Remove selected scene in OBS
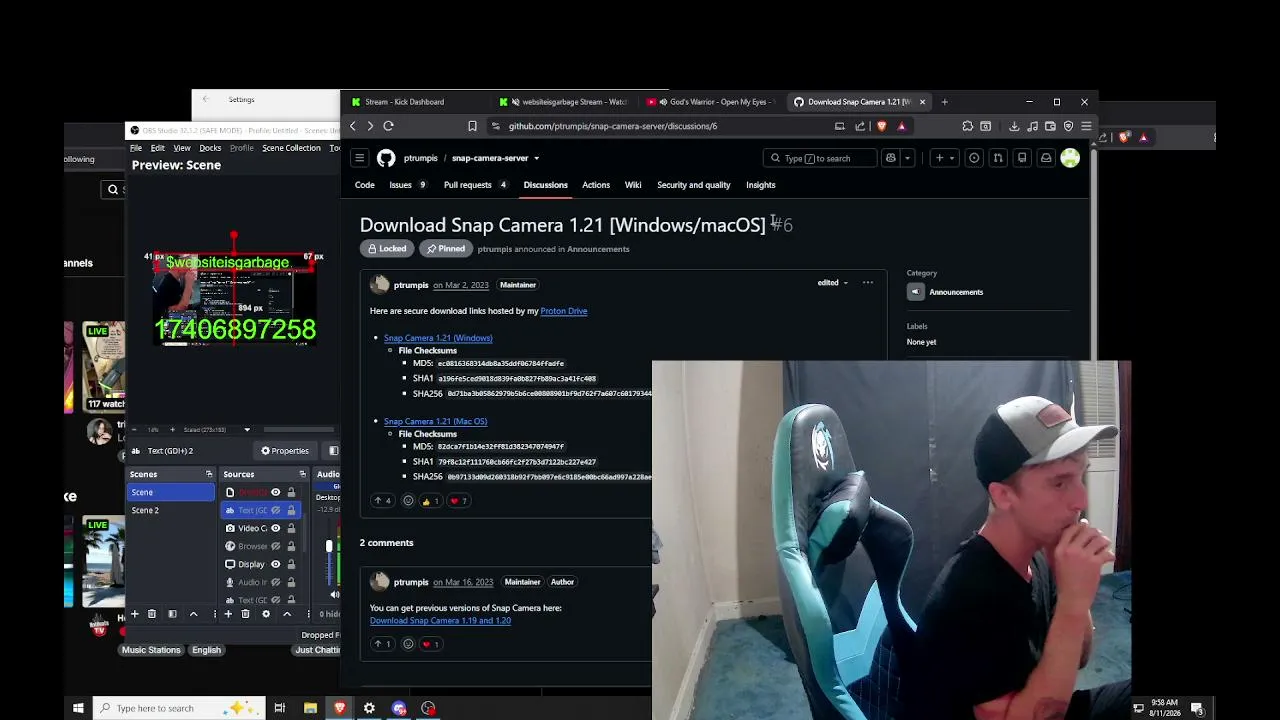 (152, 614)
